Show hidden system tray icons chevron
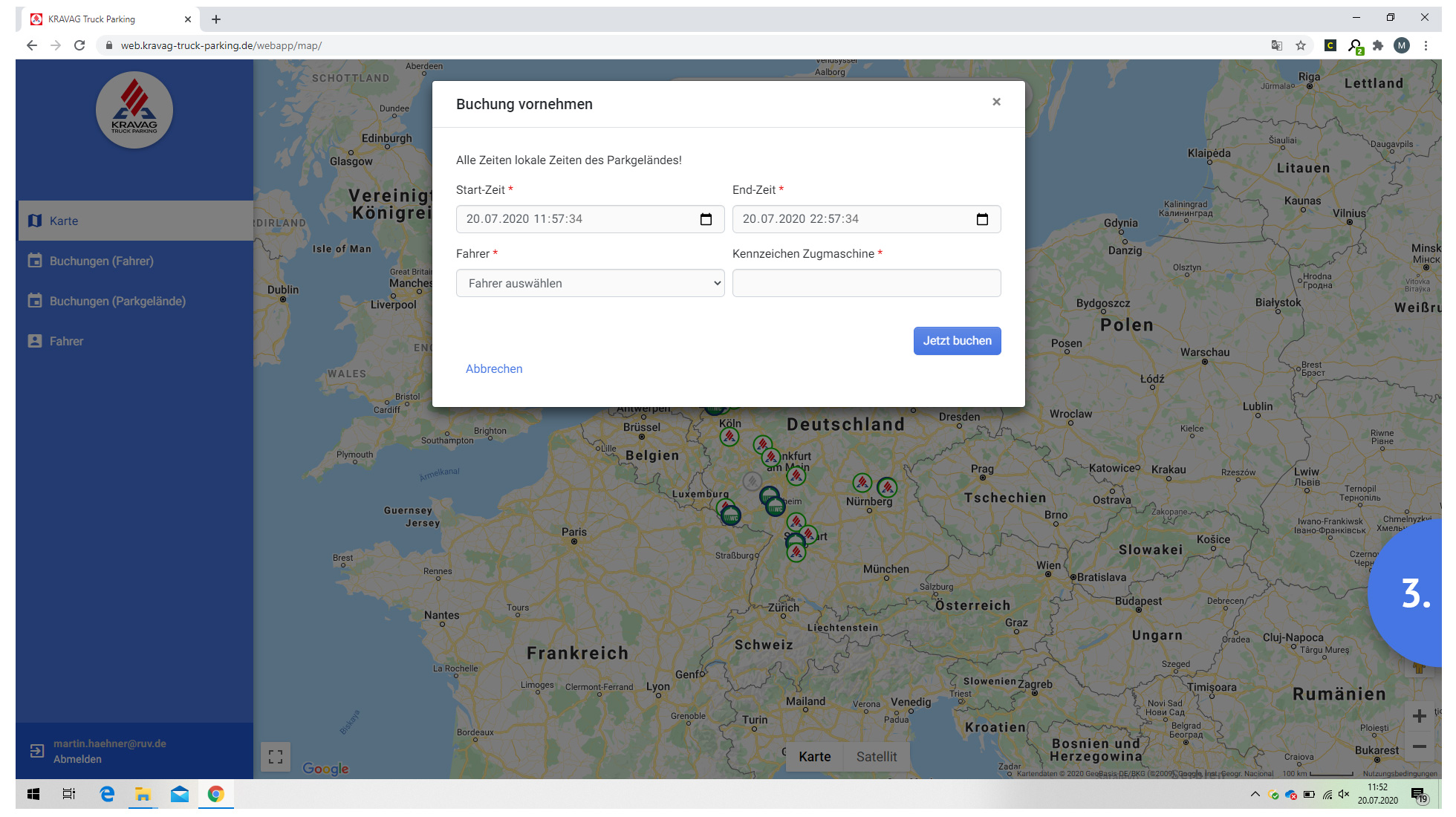The height and width of the screenshot is (817, 1456). click(x=1255, y=794)
